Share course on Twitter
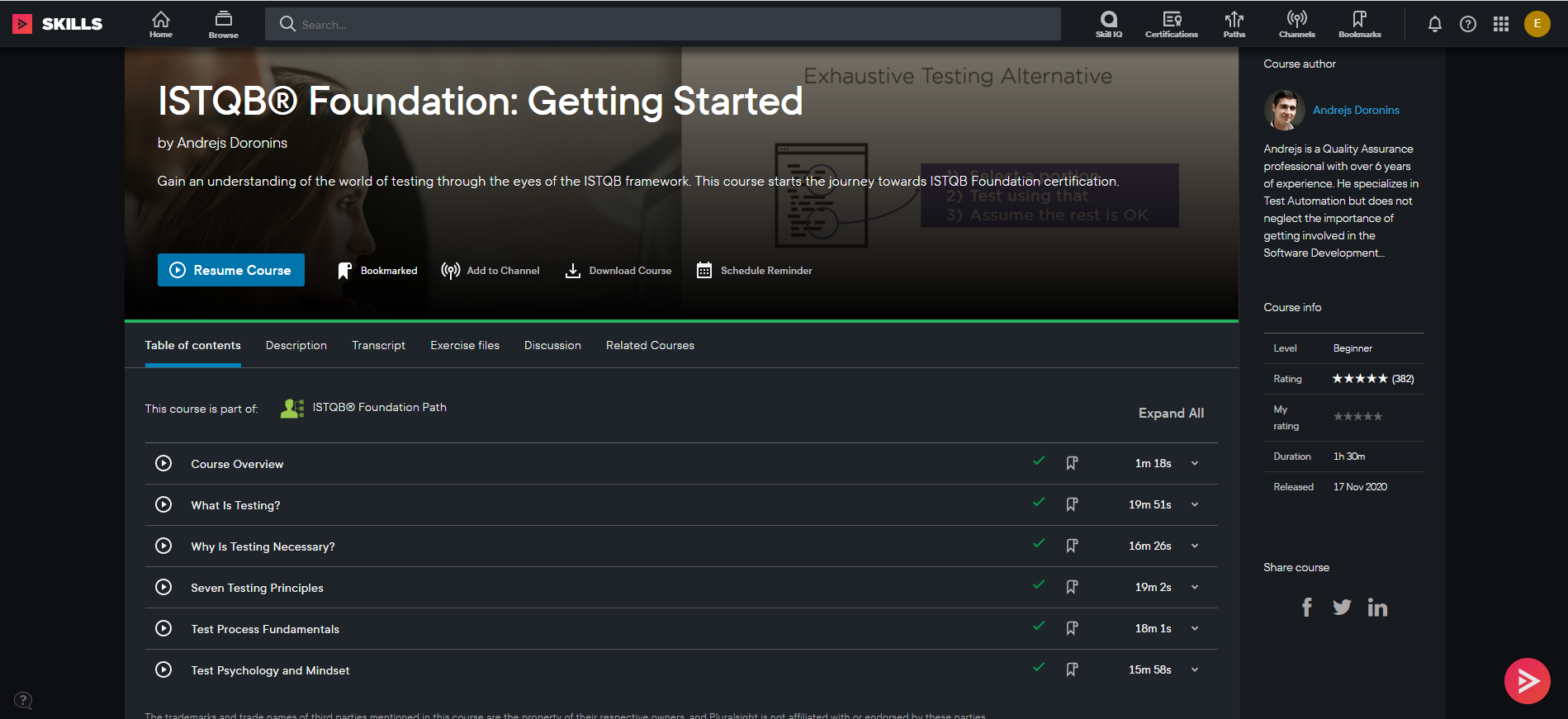This screenshot has height=719, width=1568. (x=1342, y=608)
